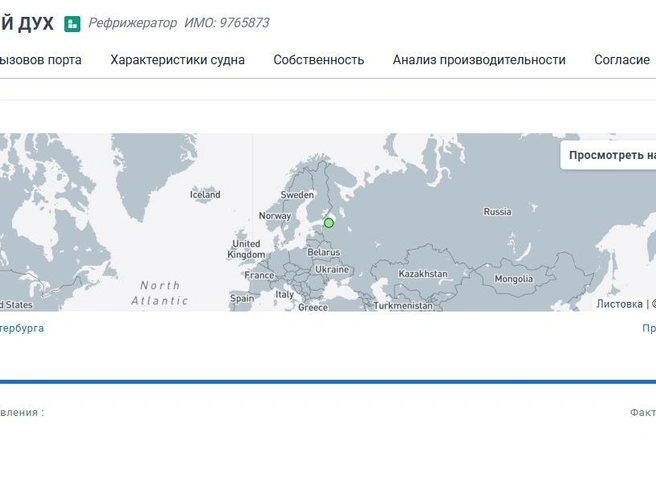Image resolution: width=656 pixels, height=493 pixels.
Task: Click the Просмотреть на map button
Action: click(x=608, y=155)
